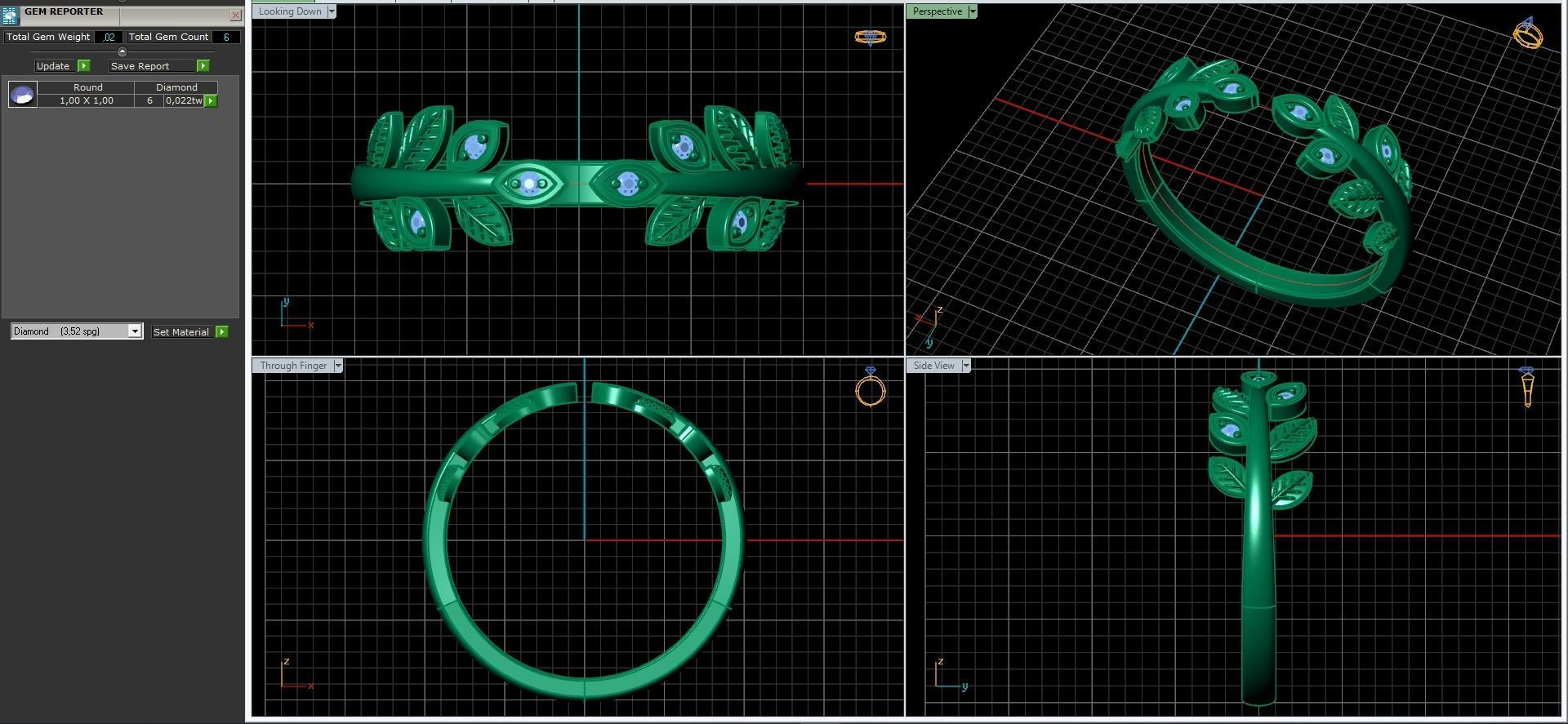Open the Looking Down viewport dropdown arrow
The height and width of the screenshot is (724, 1568).
coord(332,11)
